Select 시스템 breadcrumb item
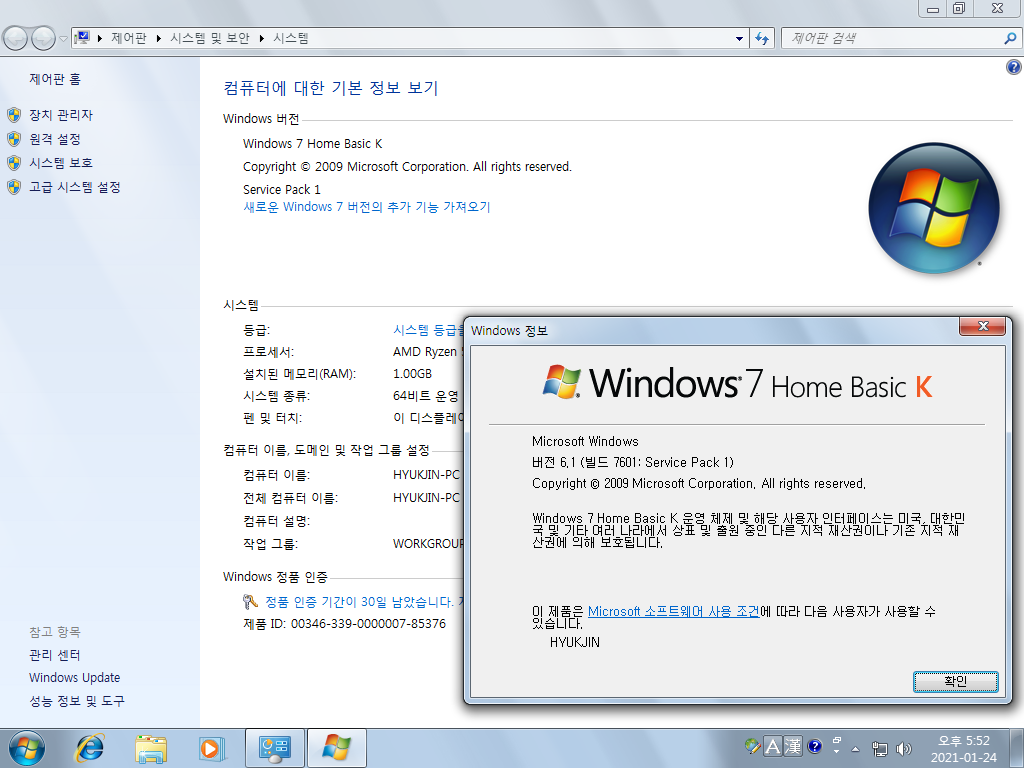Viewport: 1024px width, 768px height. (291, 39)
